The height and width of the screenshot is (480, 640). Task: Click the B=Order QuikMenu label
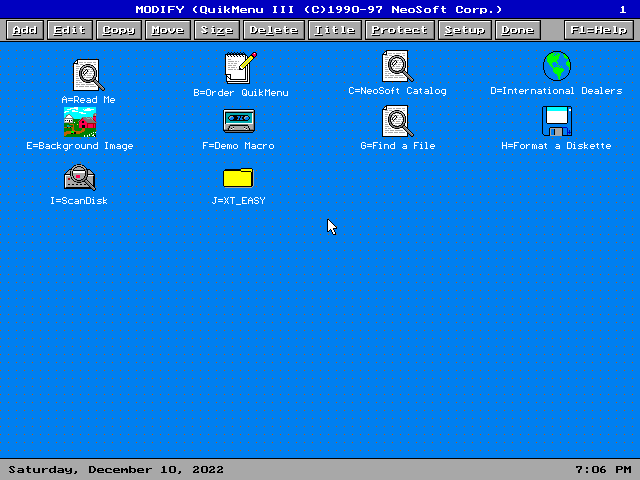tap(241, 93)
